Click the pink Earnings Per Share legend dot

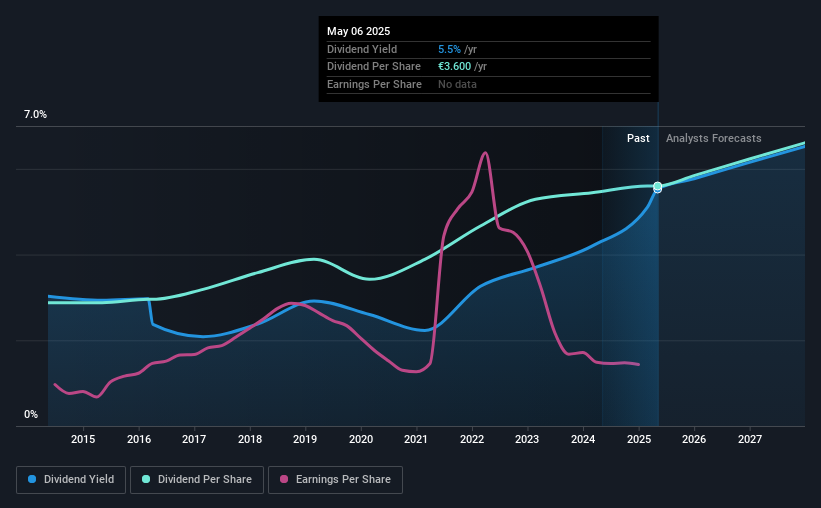click(284, 479)
